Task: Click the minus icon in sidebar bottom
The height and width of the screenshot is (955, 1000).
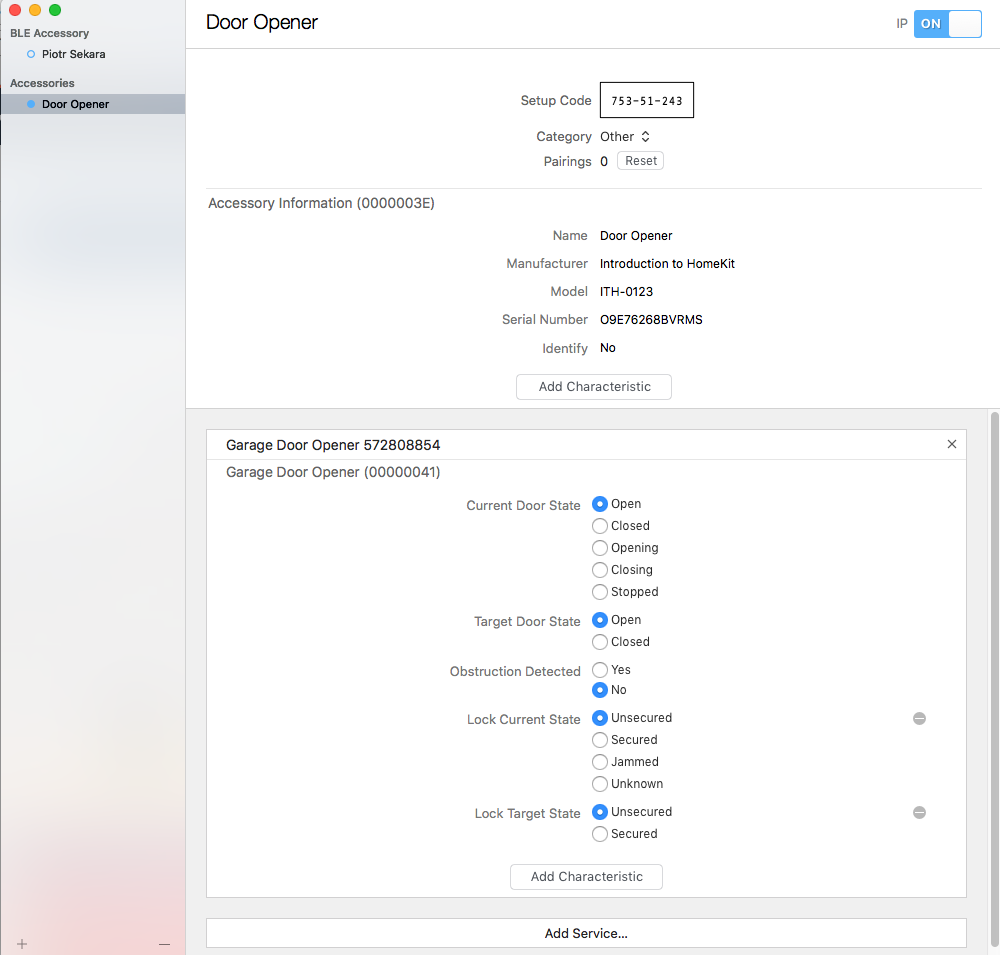Action: click(x=164, y=943)
